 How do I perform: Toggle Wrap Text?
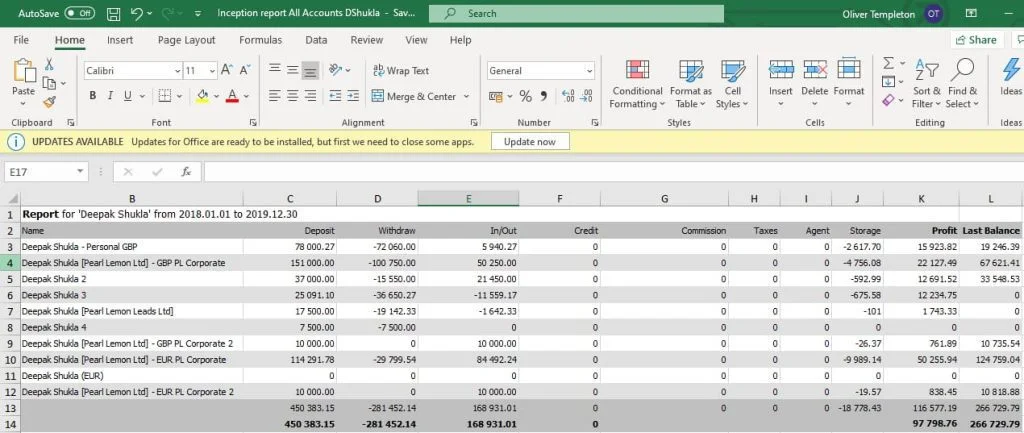[400, 71]
